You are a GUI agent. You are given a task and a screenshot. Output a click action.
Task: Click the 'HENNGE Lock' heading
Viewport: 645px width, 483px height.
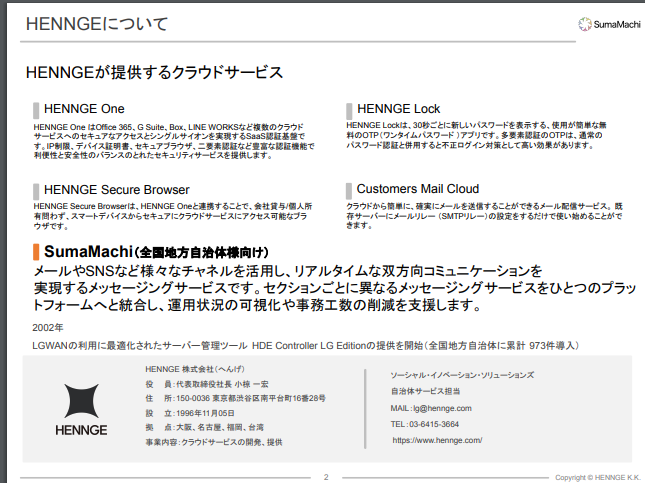tap(398, 109)
